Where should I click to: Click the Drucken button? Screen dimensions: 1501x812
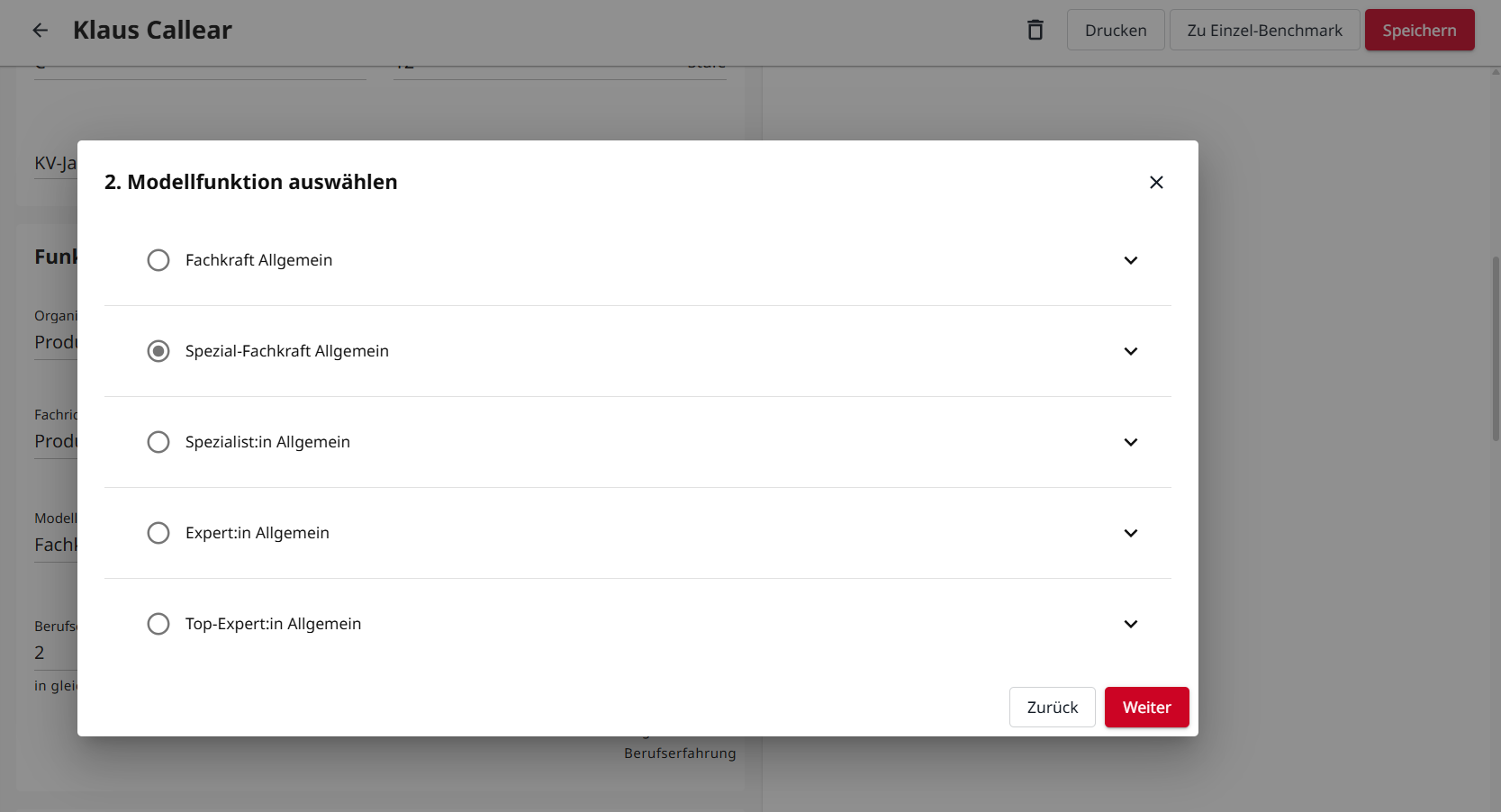1116,30
